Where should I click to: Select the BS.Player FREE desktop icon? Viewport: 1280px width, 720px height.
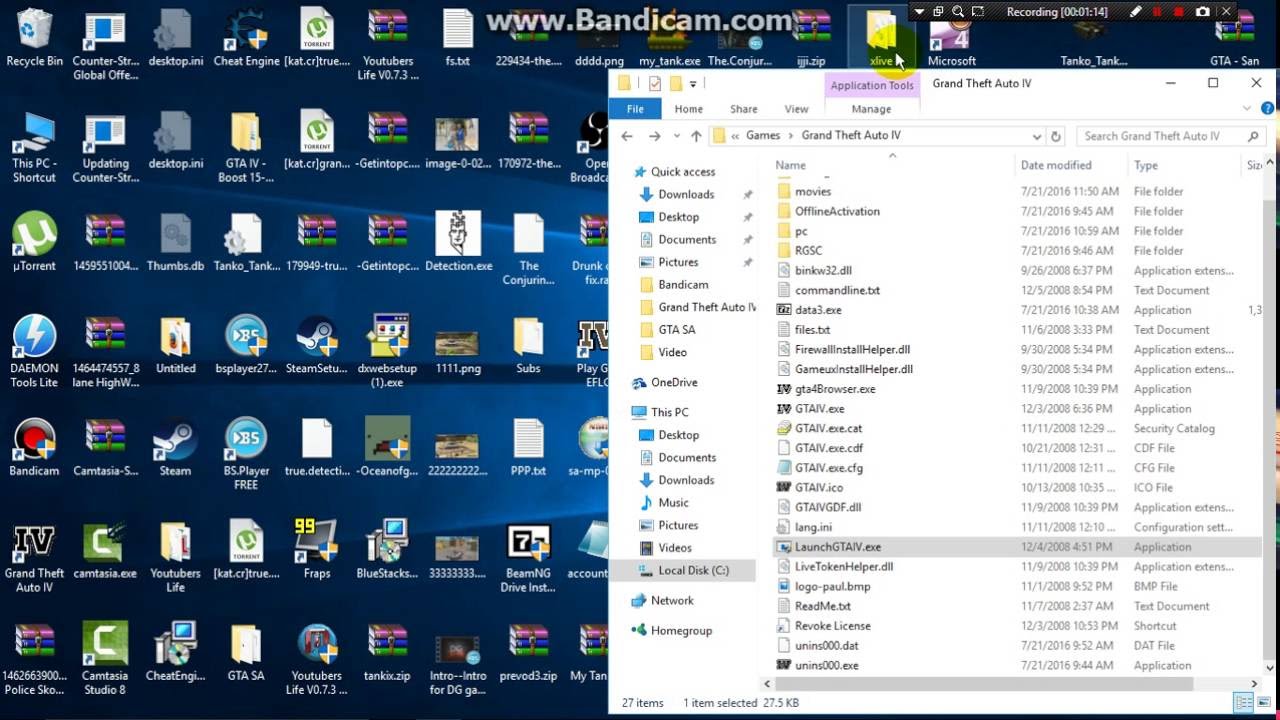246,454
